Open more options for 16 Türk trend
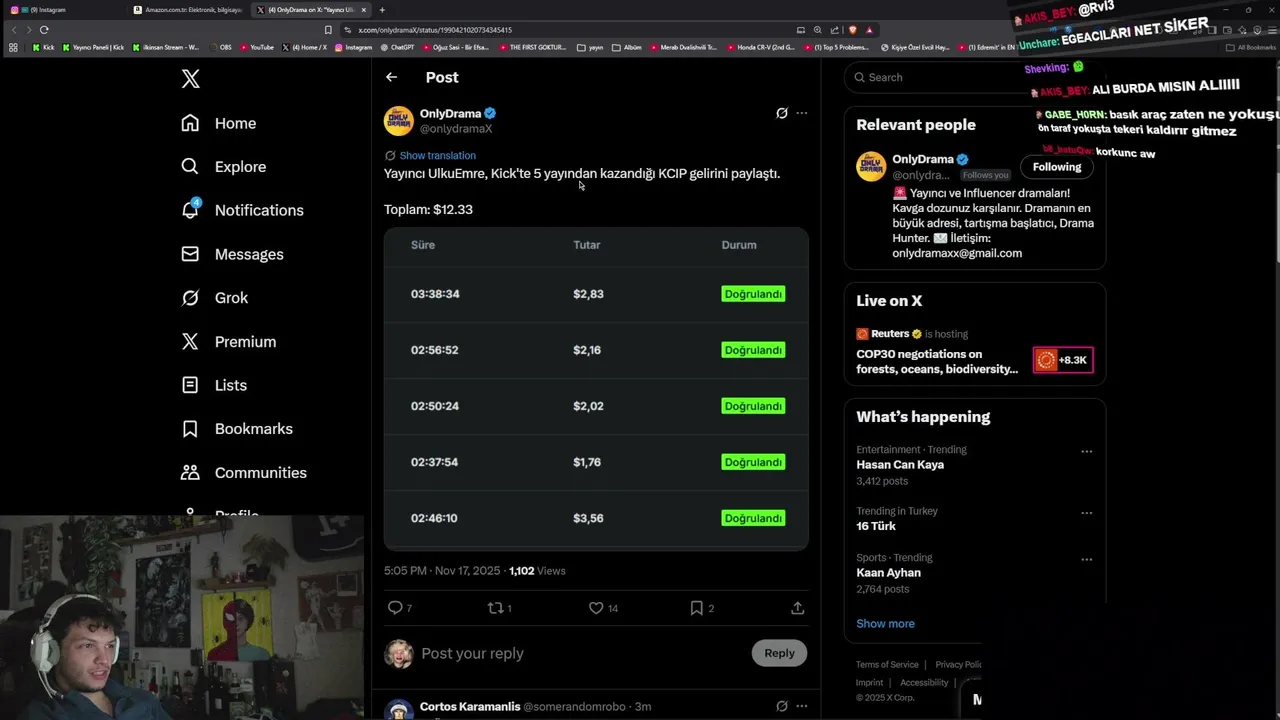 (x=1087, y=513)
